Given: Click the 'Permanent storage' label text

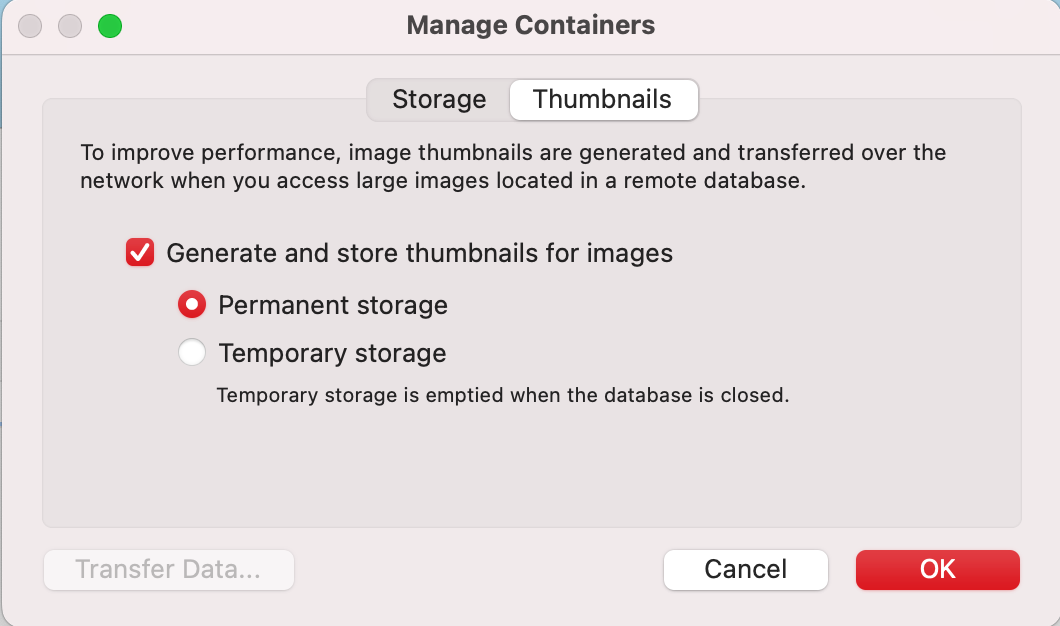Looking at the screenshot, I should [x=332, y=305].
